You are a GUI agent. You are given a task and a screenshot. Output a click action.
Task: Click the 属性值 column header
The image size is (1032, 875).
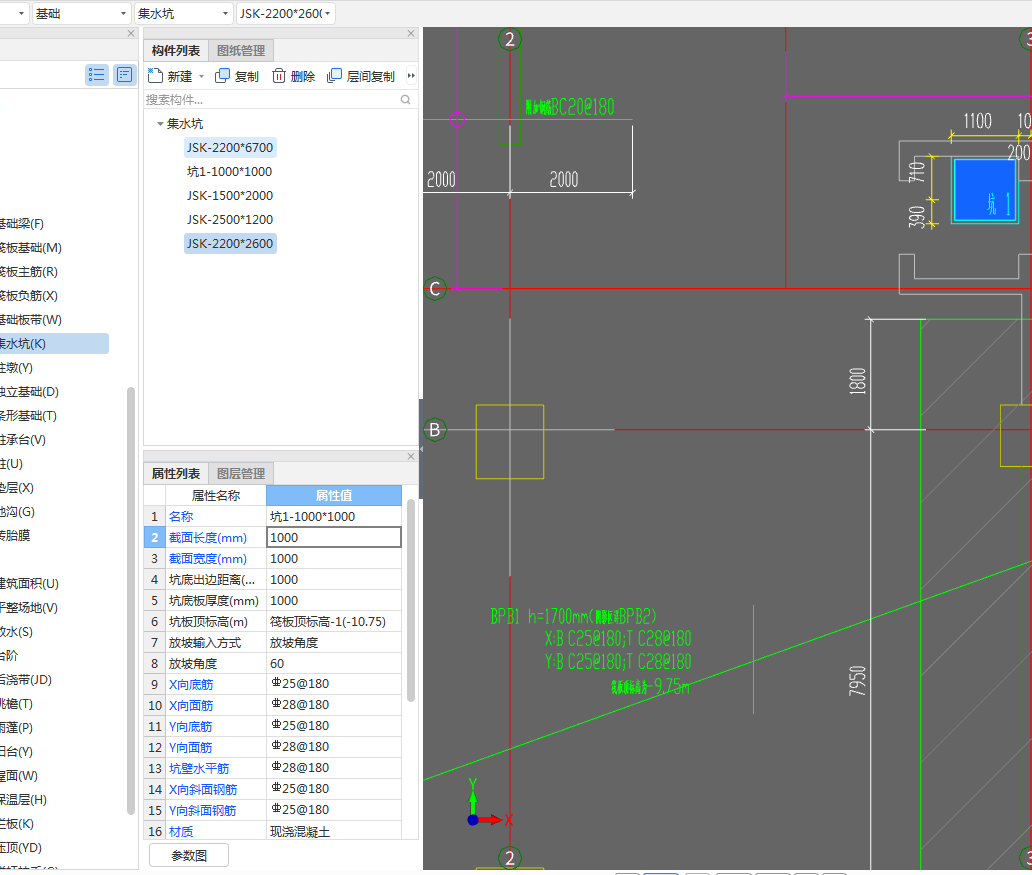click(x=334, y=495)
